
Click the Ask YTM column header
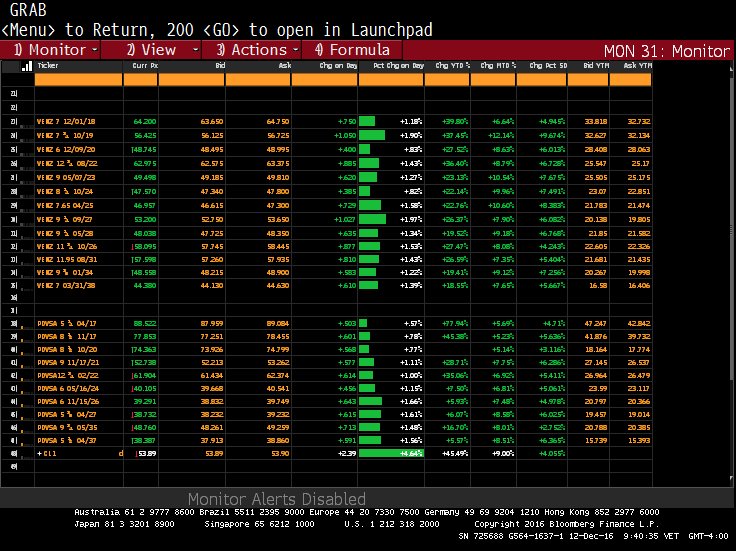(x=637, y=66)
